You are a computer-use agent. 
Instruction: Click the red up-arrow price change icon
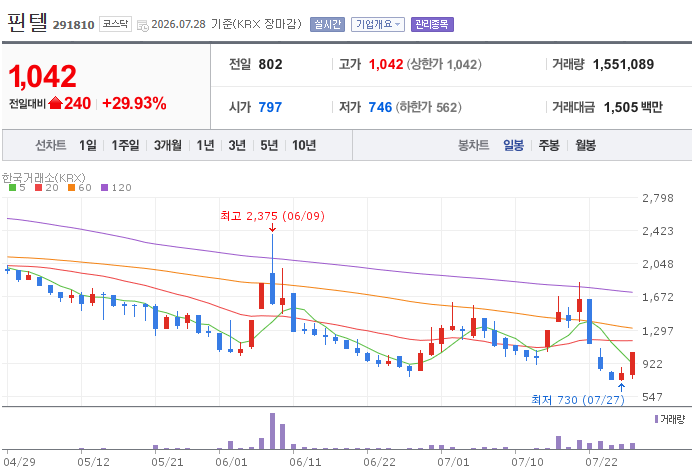click(56, 103)
